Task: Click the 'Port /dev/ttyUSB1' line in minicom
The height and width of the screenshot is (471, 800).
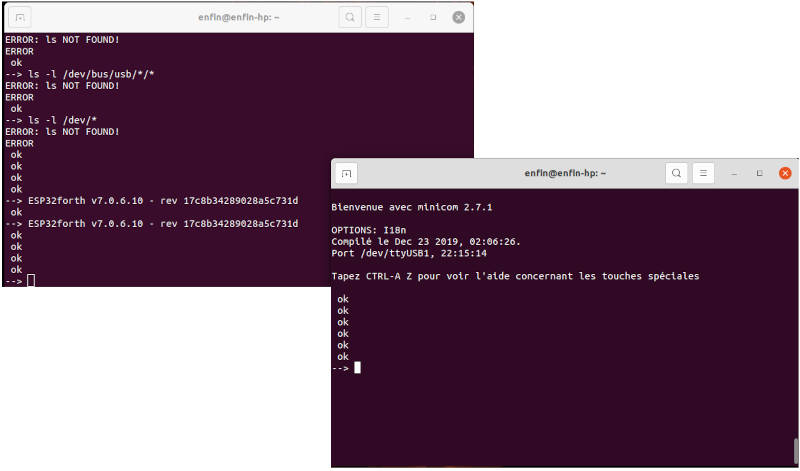Action: pos(410,253)
